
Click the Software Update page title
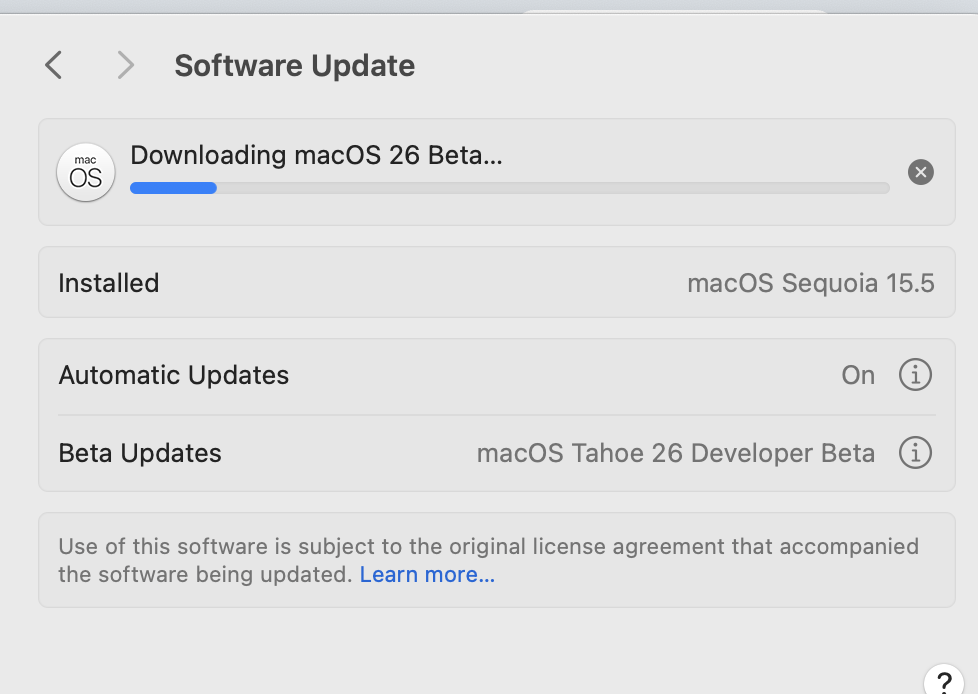tap(294, 66)
